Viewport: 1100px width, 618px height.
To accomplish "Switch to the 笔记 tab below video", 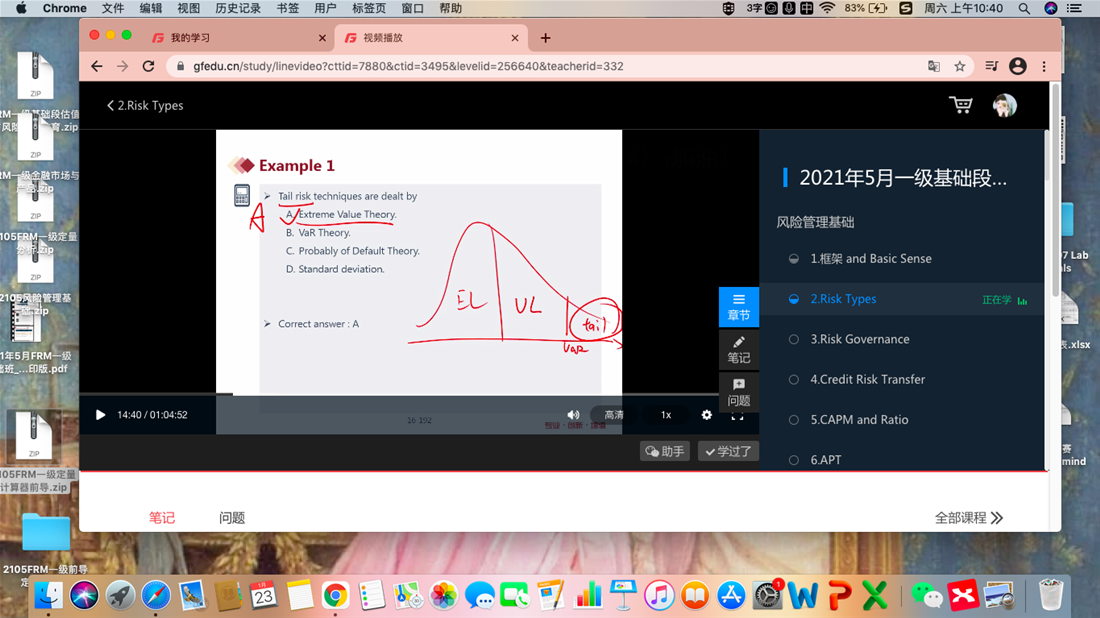I will pos(161,518).
